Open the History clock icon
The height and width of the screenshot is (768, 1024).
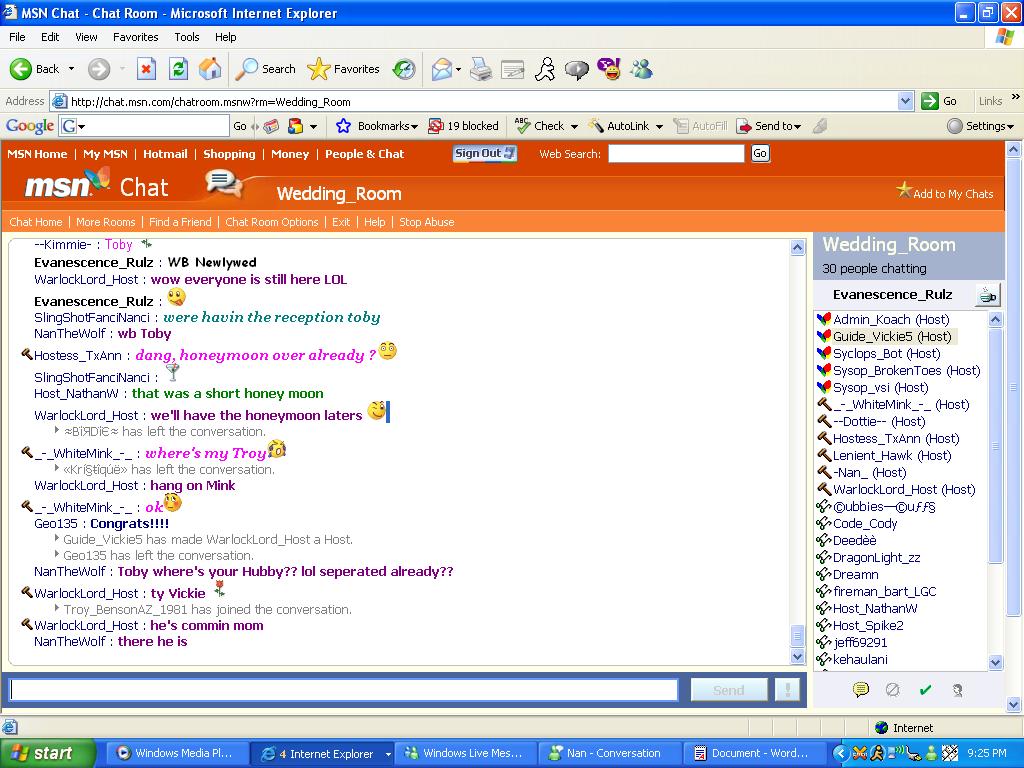click(x=404, y=69)
